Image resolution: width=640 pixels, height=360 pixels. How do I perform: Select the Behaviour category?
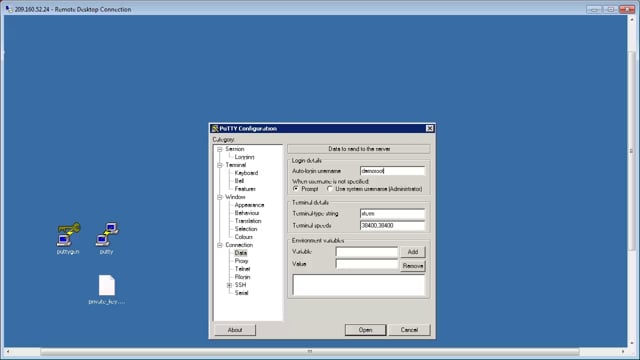[247, 213]
